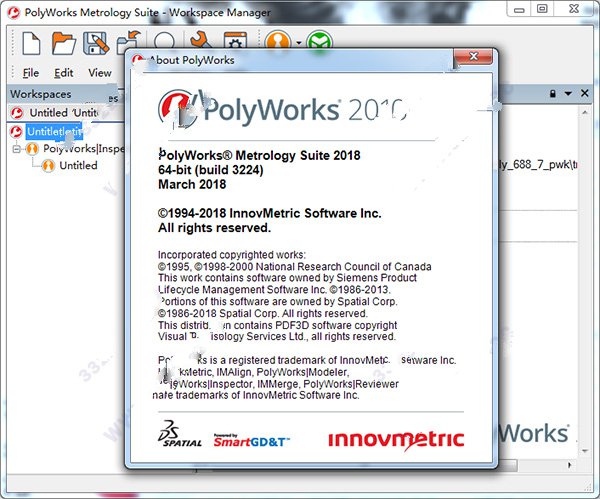Toggle the panel lock icon
Screen dimensions: 600x499
[x=553, y=93]
